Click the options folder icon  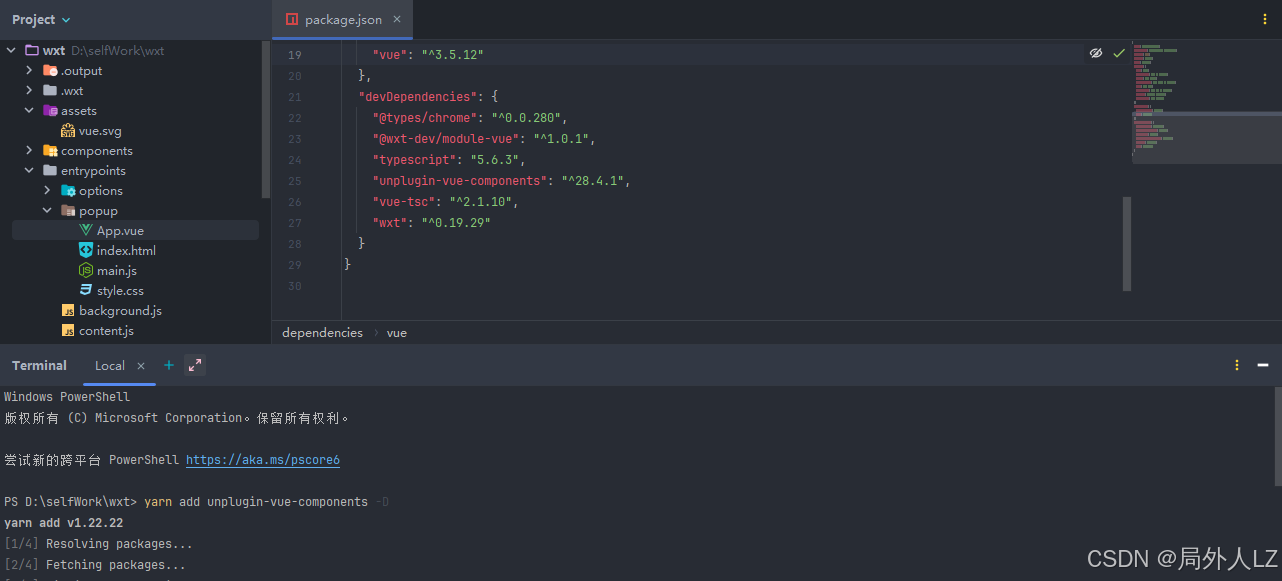(x=68, y=190)
